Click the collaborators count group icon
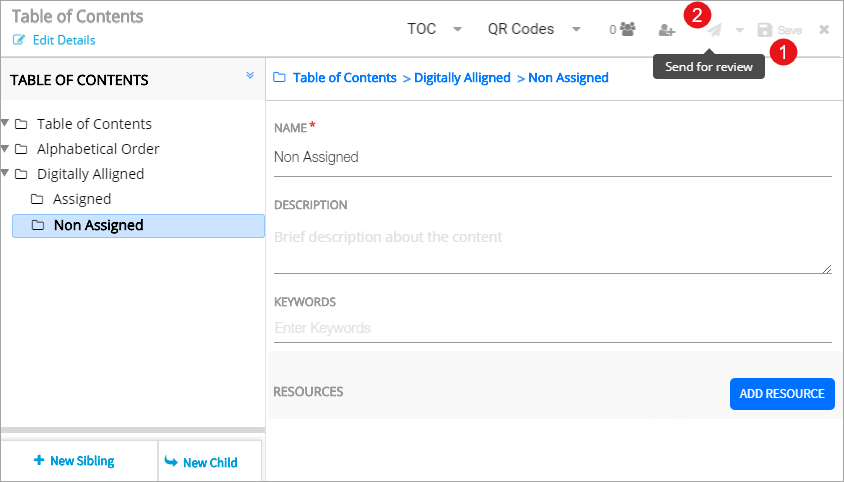Viewport: 844px width, 482px height. [x=627, y=30]
